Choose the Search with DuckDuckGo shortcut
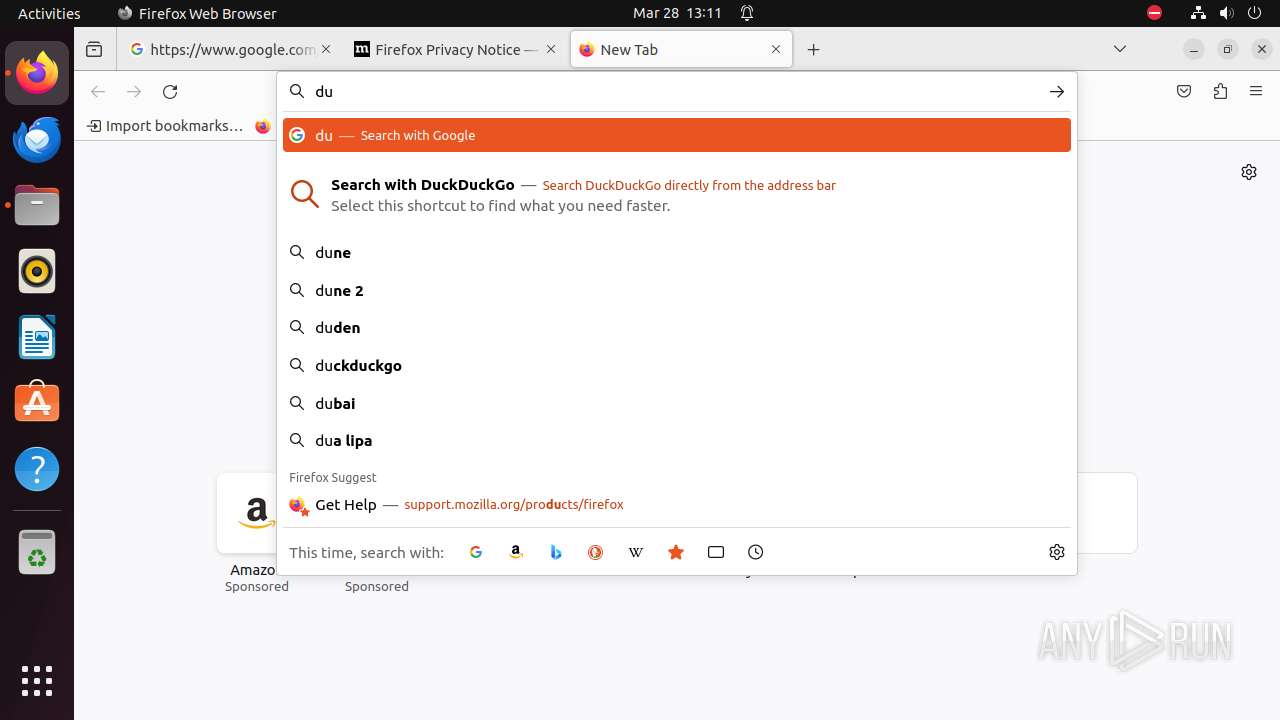Viewport: 1280px width, 720px height. 677,195
